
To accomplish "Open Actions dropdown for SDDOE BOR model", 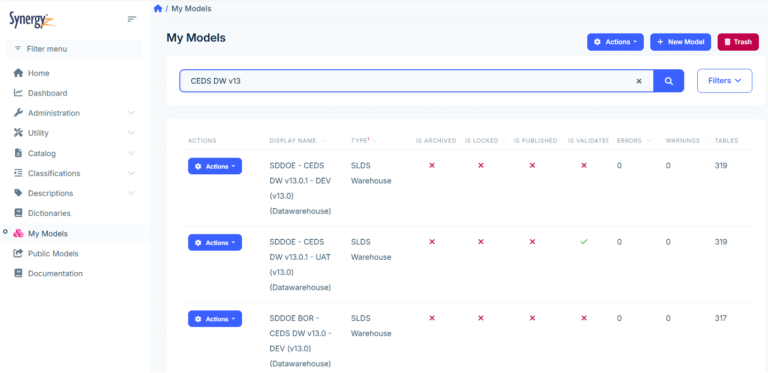I will pos(215,319).
